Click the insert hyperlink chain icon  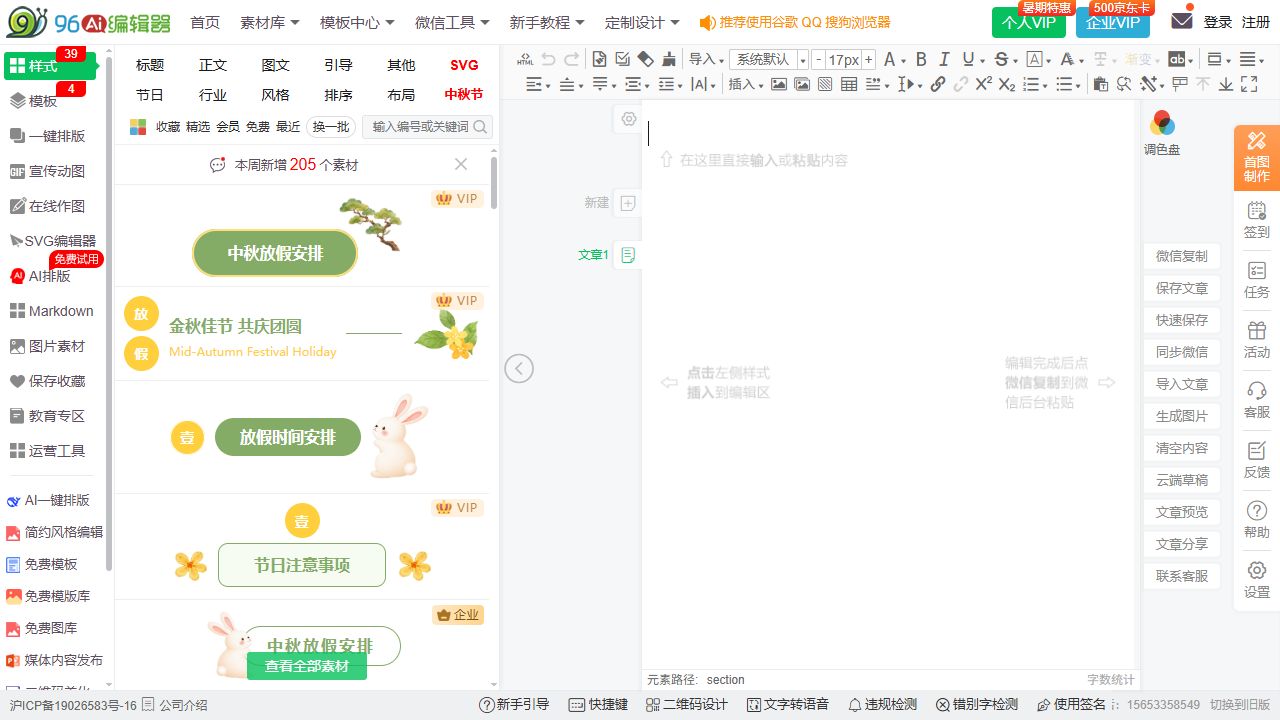pos(938,84)
